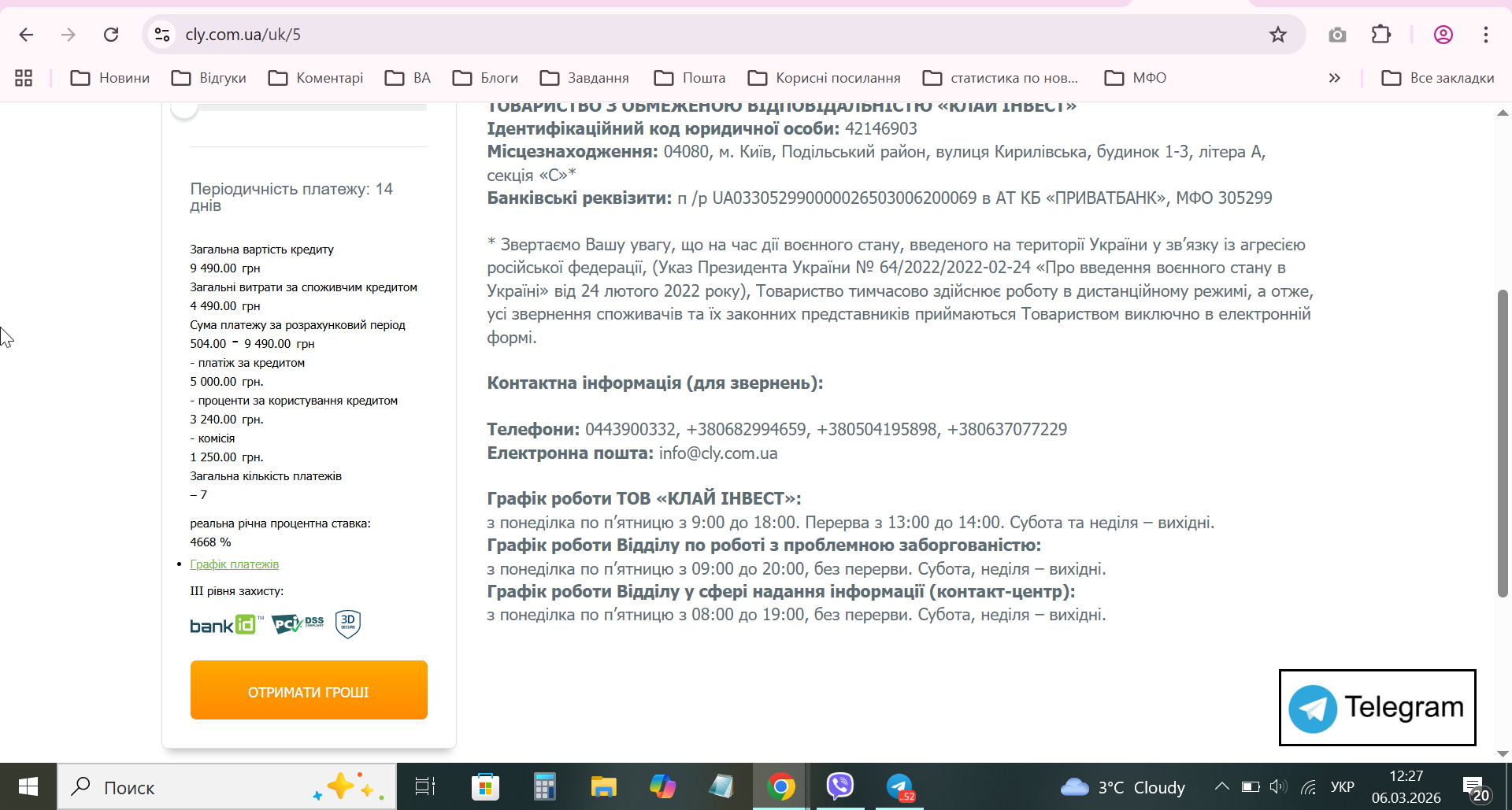Open the Пошта bookmark folder

(690, 78)
